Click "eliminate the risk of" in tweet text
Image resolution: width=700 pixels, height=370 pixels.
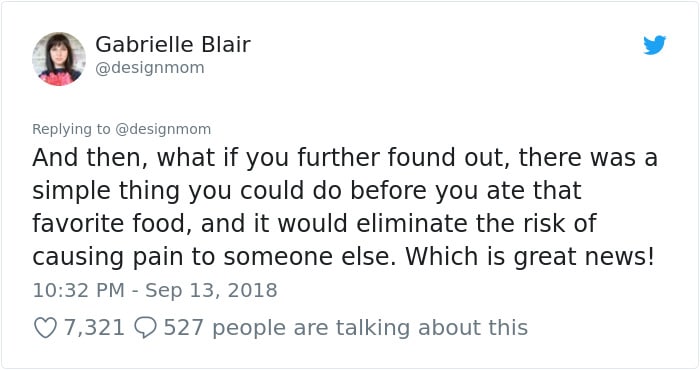pos(476,224)
